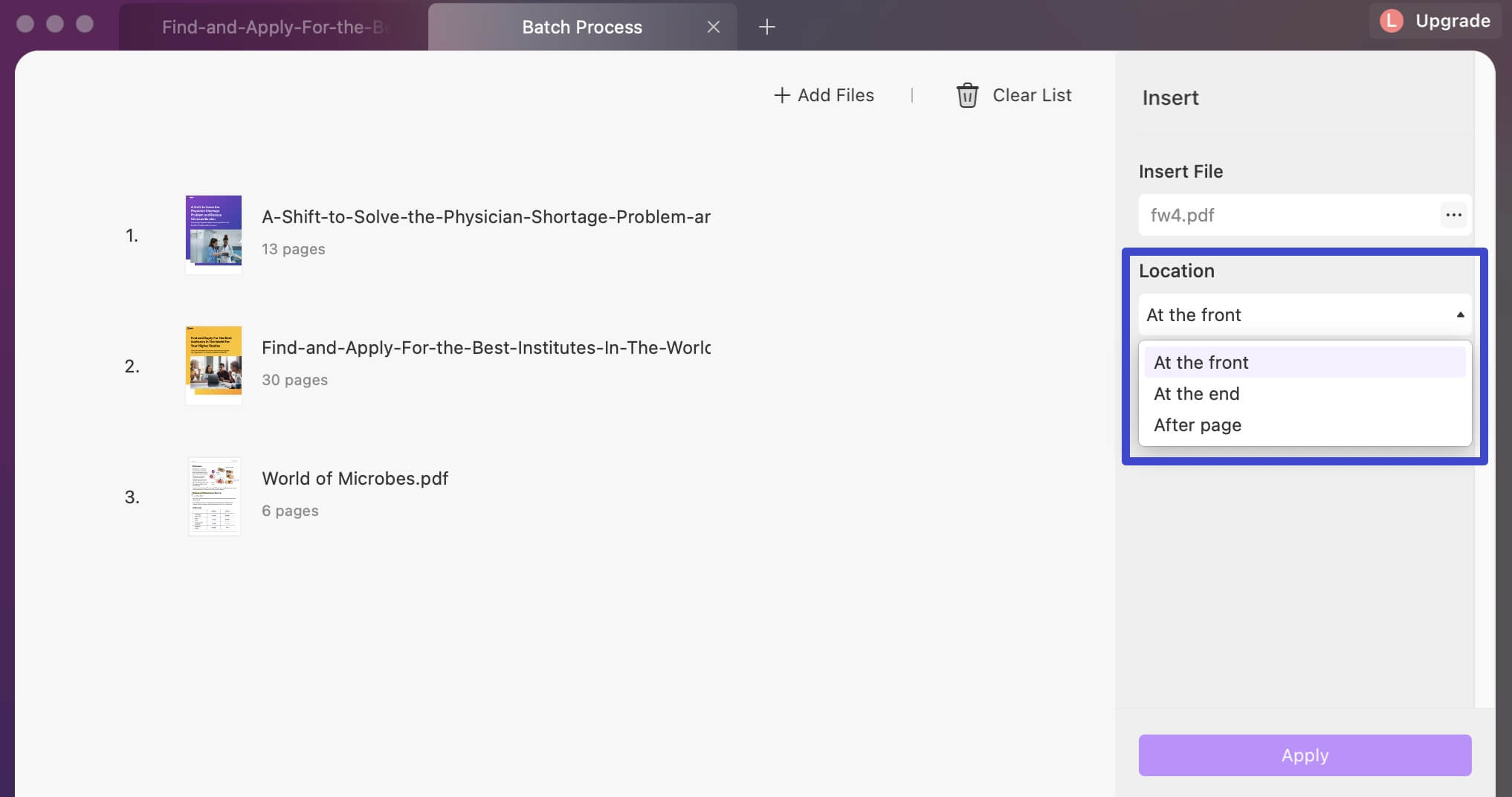Click the plus icon beside Add Files
The width and height of the screenshot is (1512, 797).
[781, 95]
